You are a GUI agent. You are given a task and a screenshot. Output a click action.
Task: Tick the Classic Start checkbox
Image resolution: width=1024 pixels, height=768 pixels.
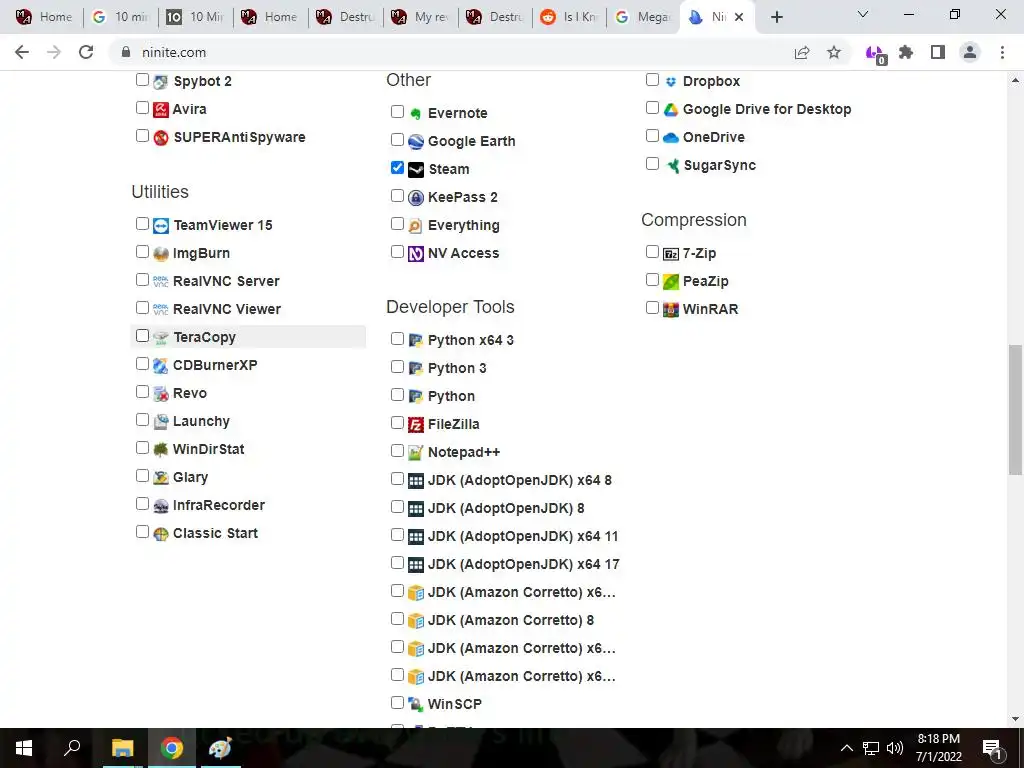pos(142,532)
